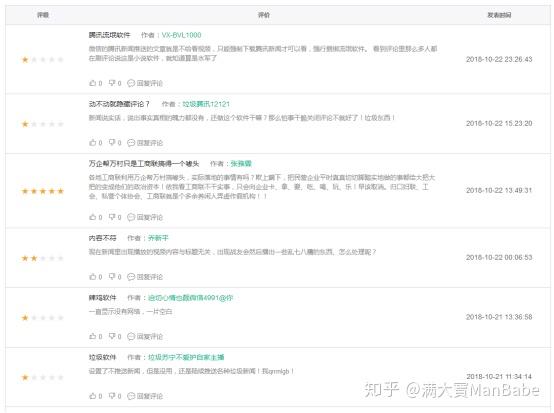Image resolution: width=554 pixels, height=413 pixels.
Task: Upvote the 内容不符 review
Action: (x=96, y=277)
